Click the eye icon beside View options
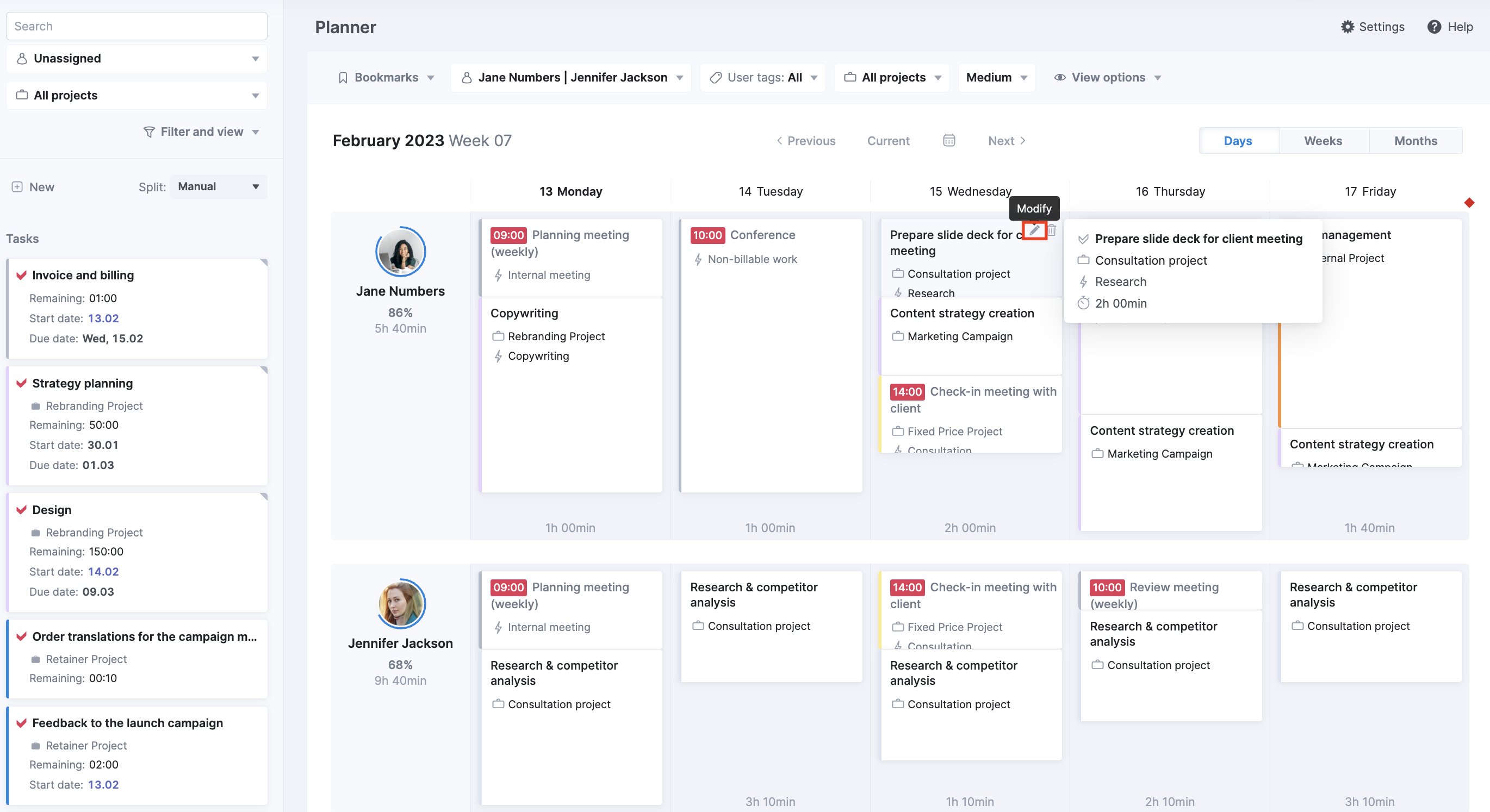The width and height of the screenshot is (1490, 812). pyautogui.click(x=1060, y=77)
